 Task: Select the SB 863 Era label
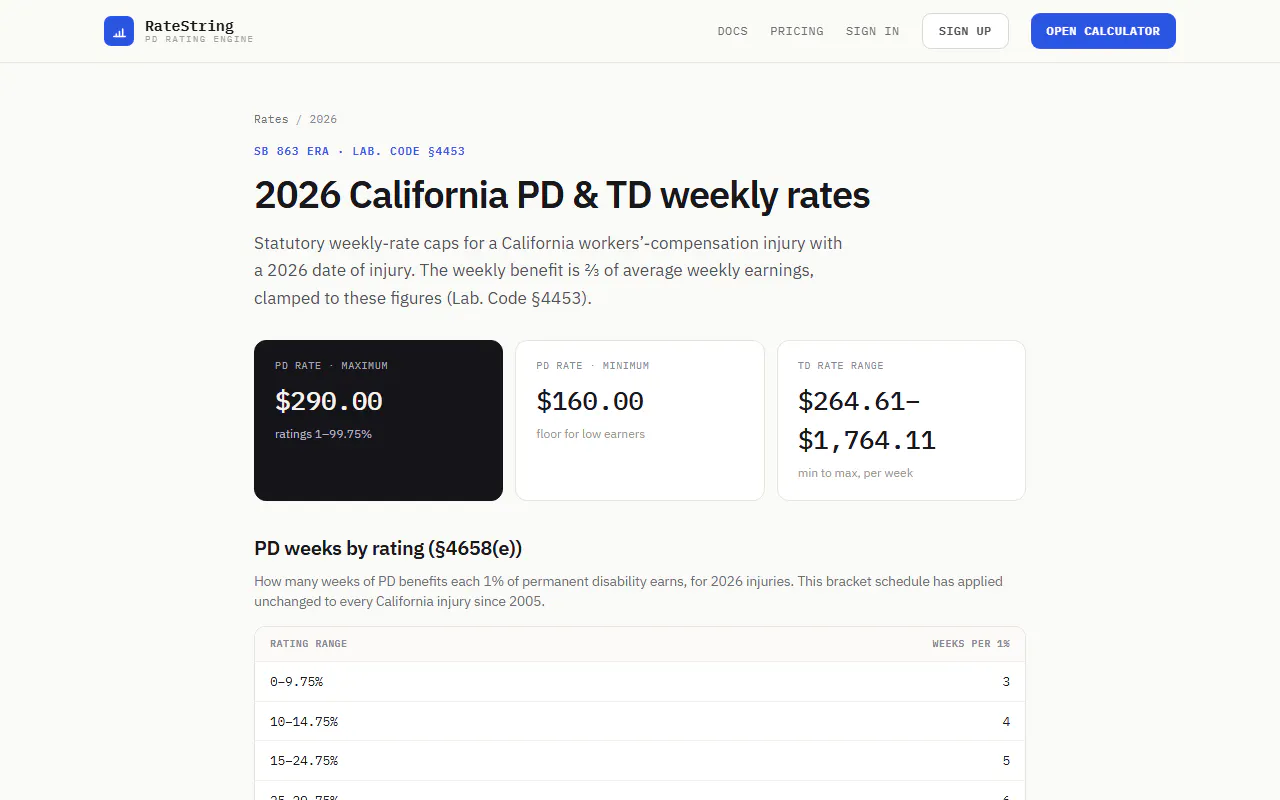coord(291,151)
